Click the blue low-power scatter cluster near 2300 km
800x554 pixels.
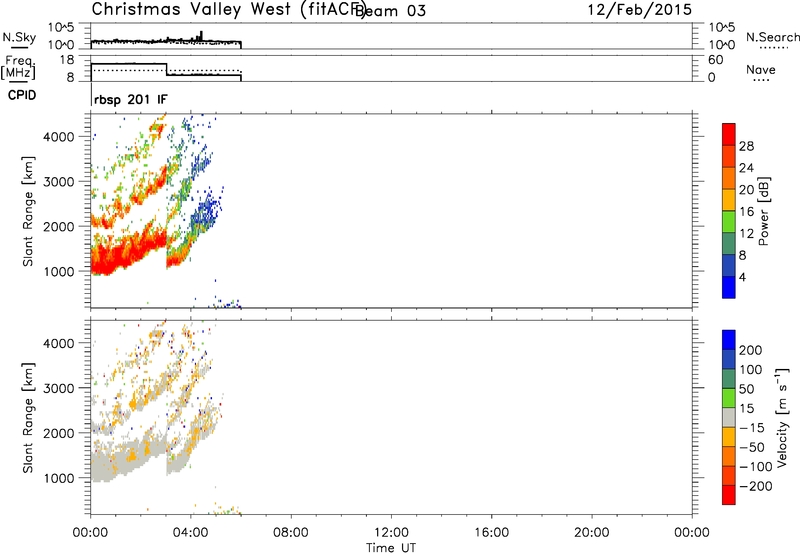206,210
